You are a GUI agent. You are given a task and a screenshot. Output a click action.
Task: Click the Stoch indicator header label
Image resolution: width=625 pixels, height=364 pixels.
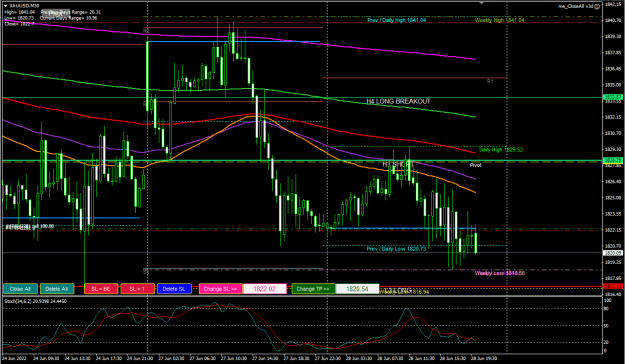tap(35, 301)
